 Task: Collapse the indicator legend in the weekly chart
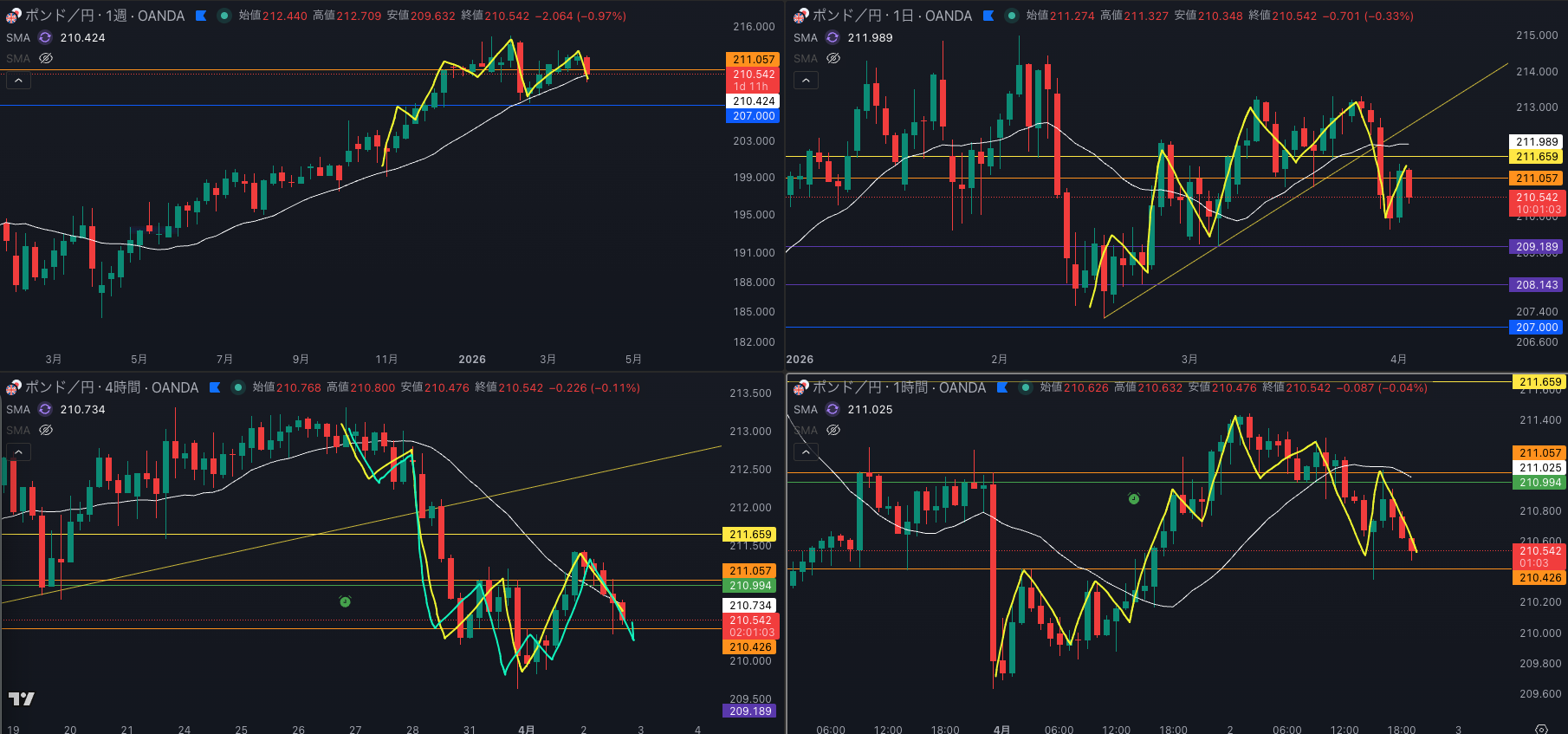(x=18, y=81)
